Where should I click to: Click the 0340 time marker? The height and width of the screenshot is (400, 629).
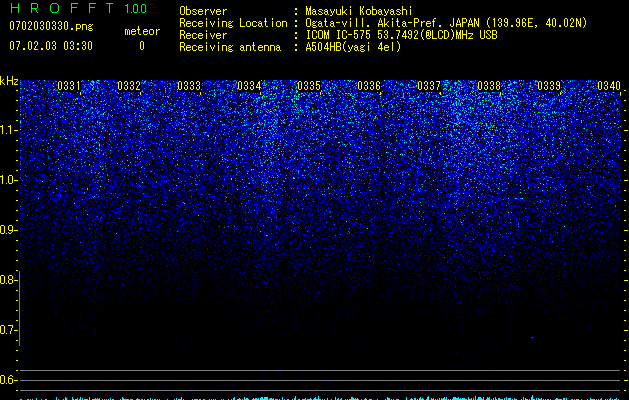609,86
